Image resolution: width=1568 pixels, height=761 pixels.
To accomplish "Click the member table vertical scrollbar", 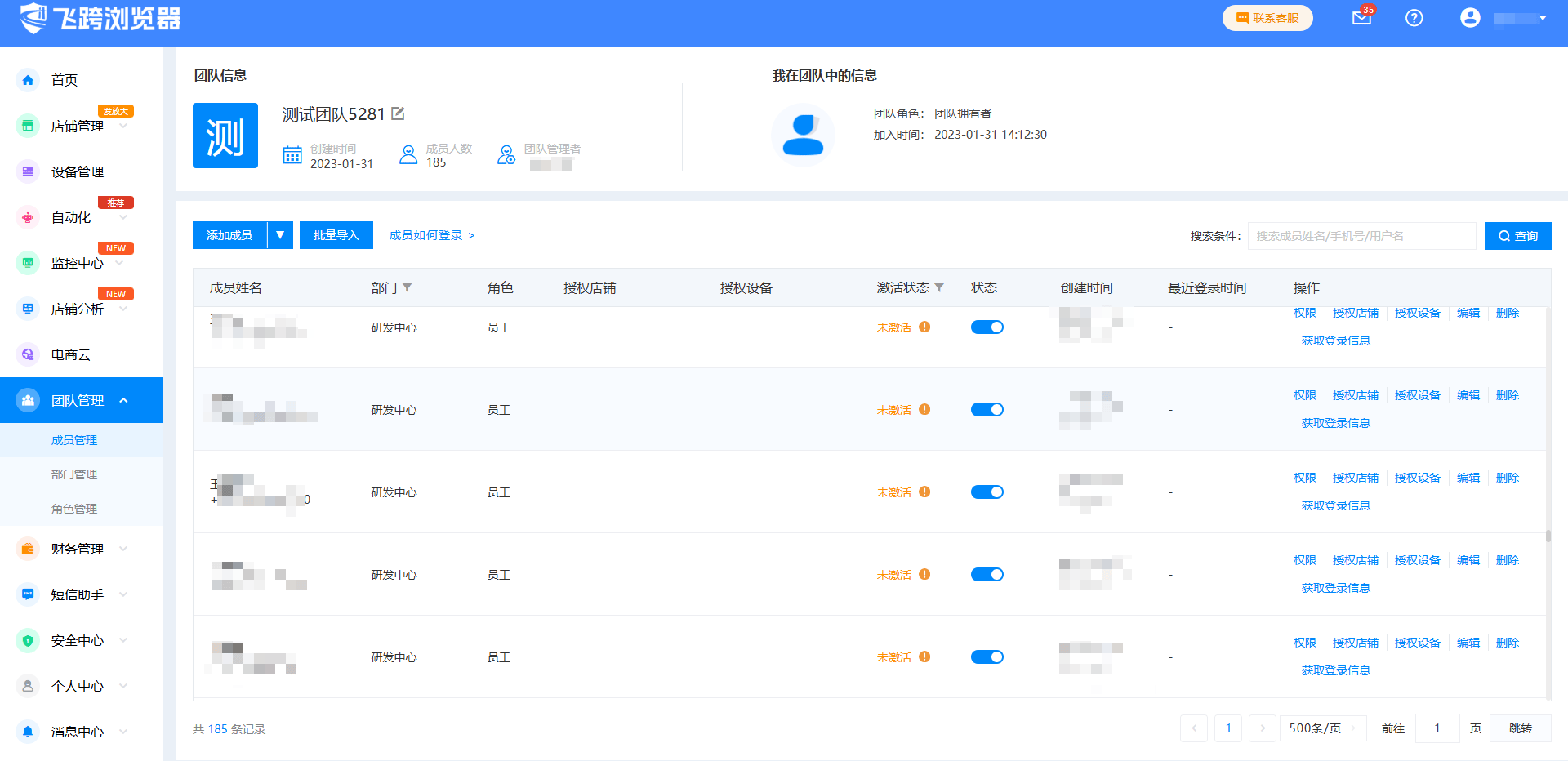I will point(1548,536).
